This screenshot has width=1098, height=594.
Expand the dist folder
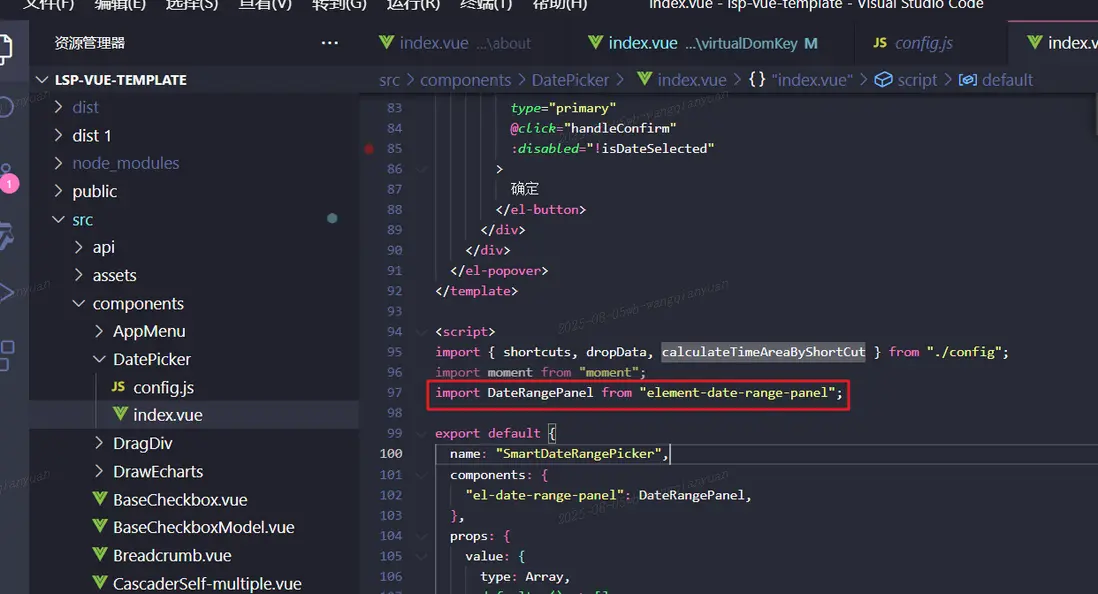click(x=59, y=107)
